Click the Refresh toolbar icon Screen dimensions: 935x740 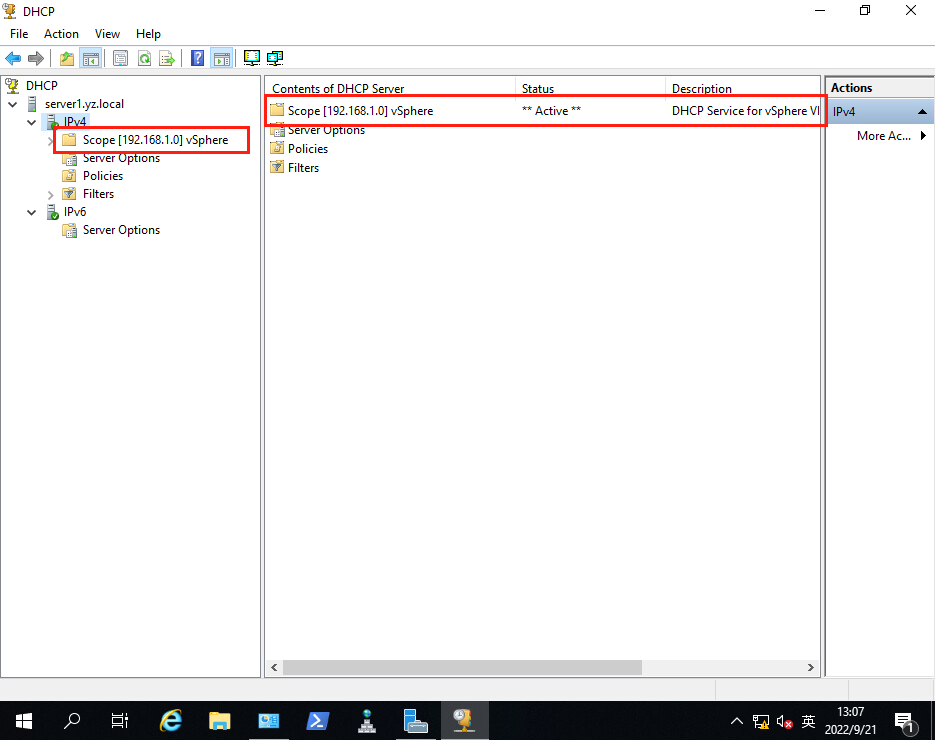pyautogui.click(x=144, y=57)
